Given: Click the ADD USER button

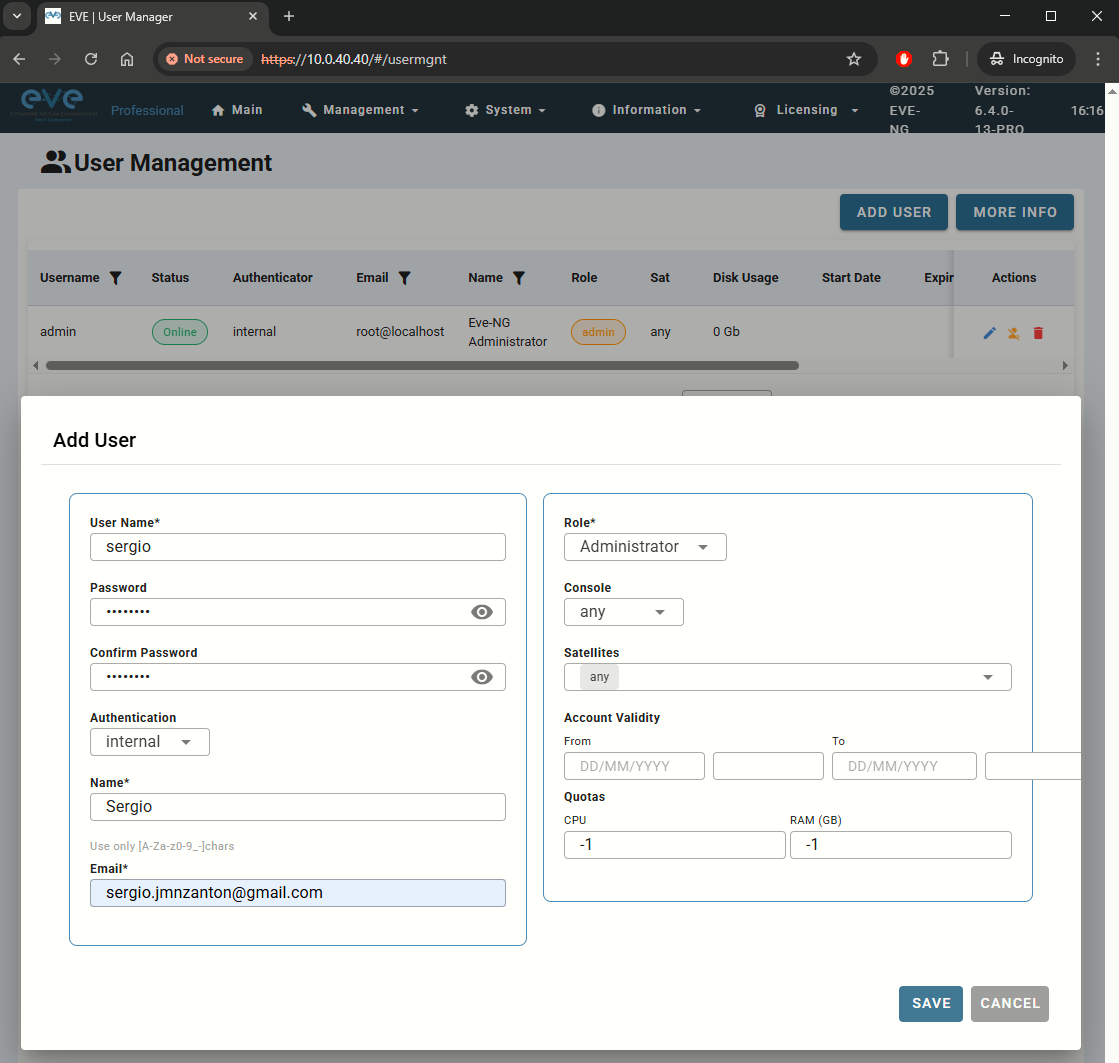Looking at the screenshot, I should click(893, 212).
